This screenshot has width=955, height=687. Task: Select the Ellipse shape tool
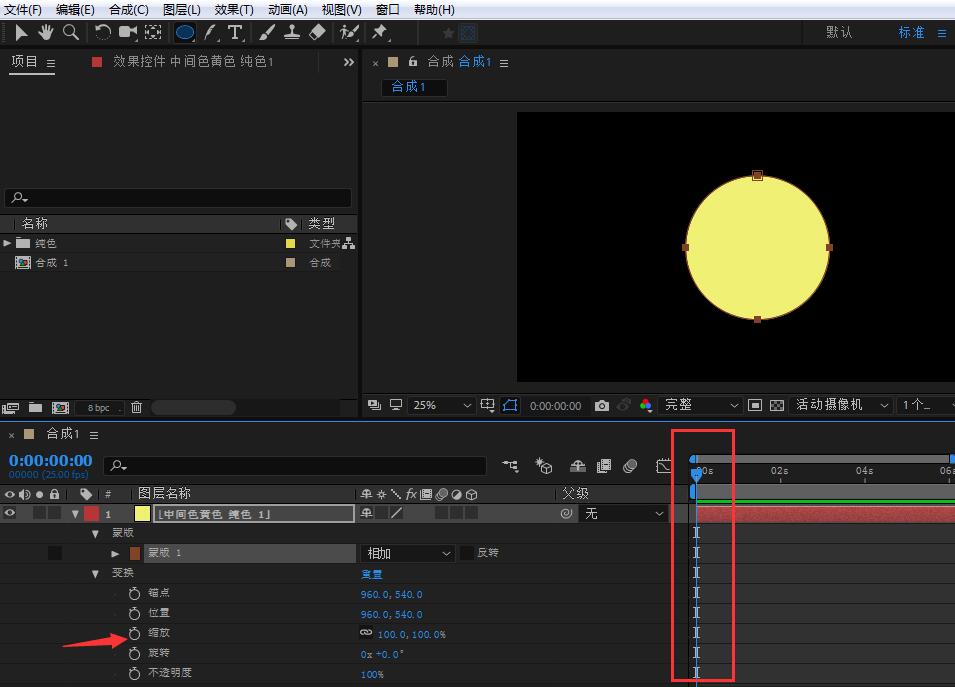pos(185,33)
